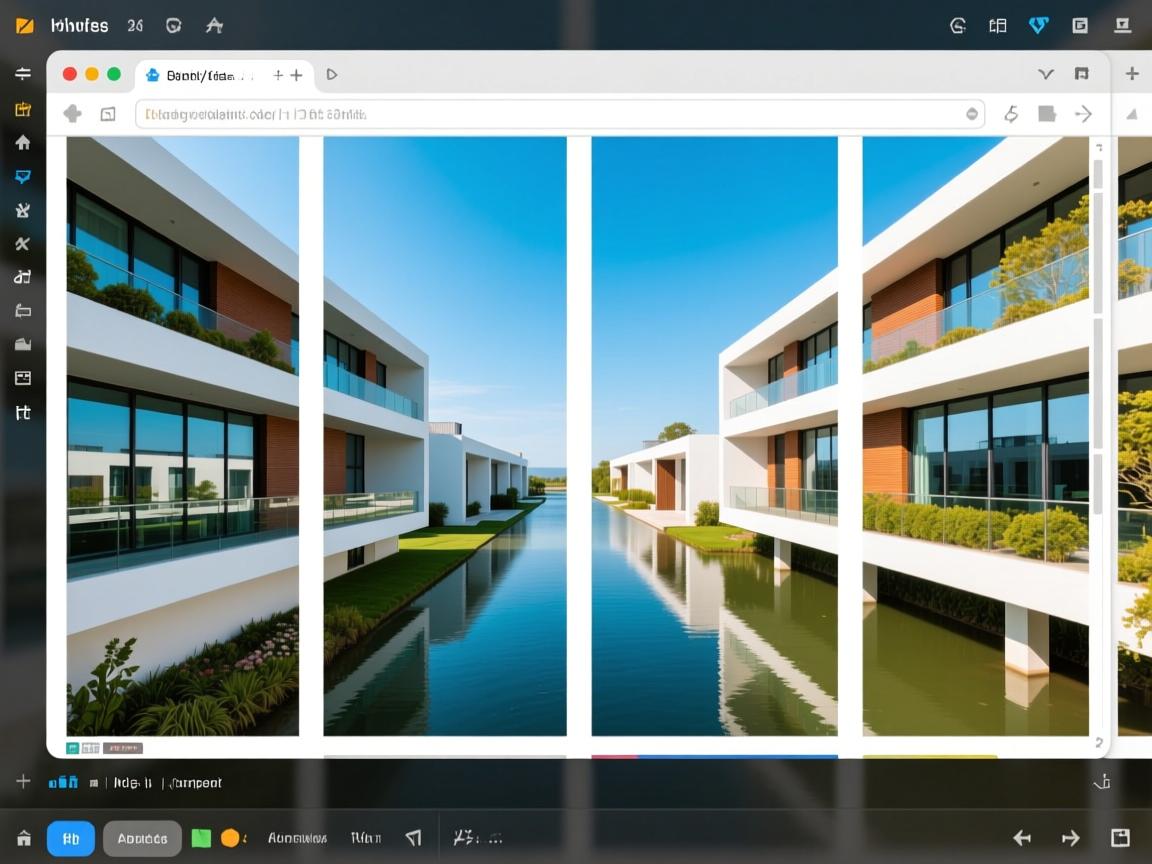This screenshot has width=1152, height=864.
Task: Click the home icon in bottom bar
Action: (x=24, y=838)
